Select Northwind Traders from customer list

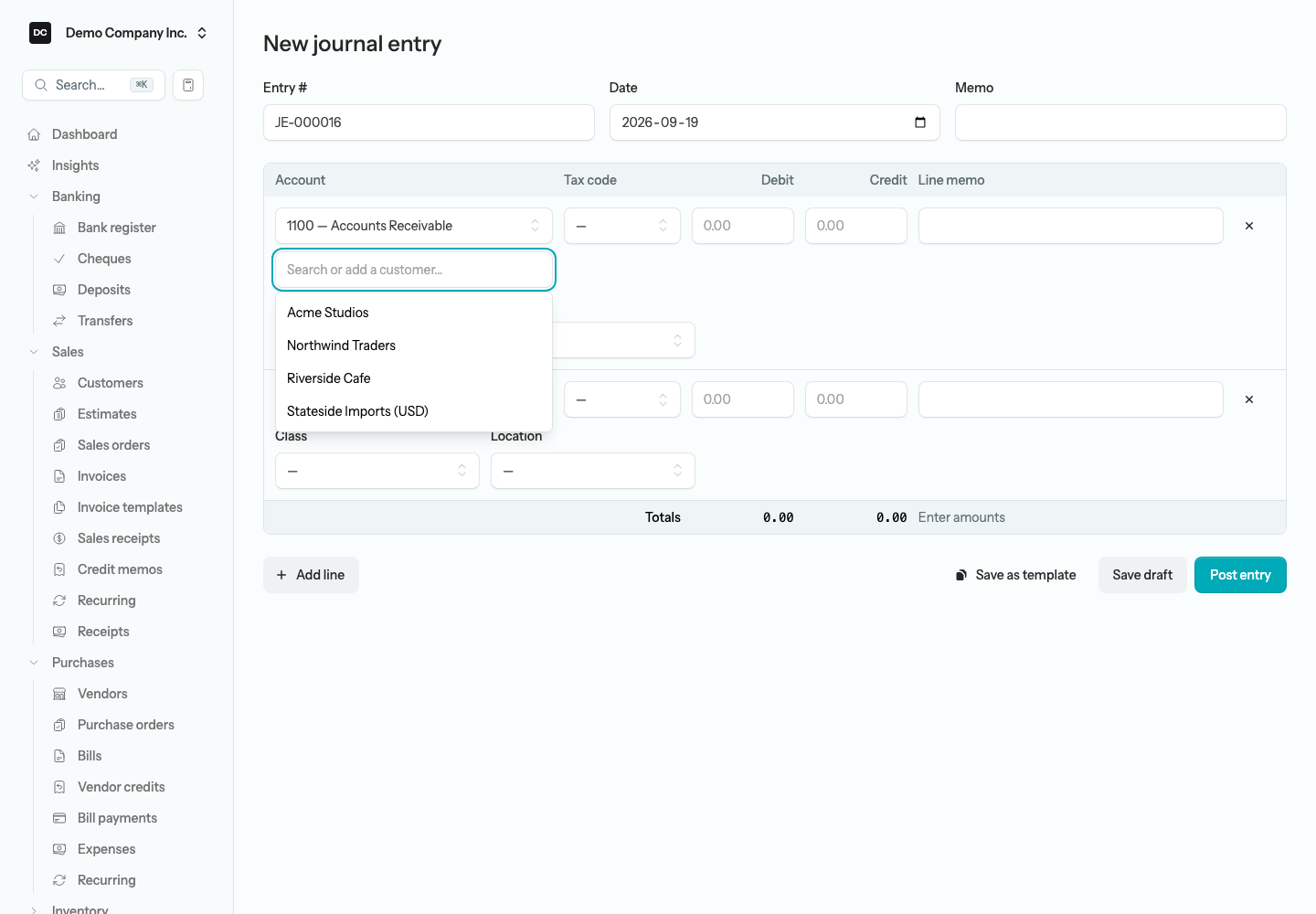coord(414,345)
